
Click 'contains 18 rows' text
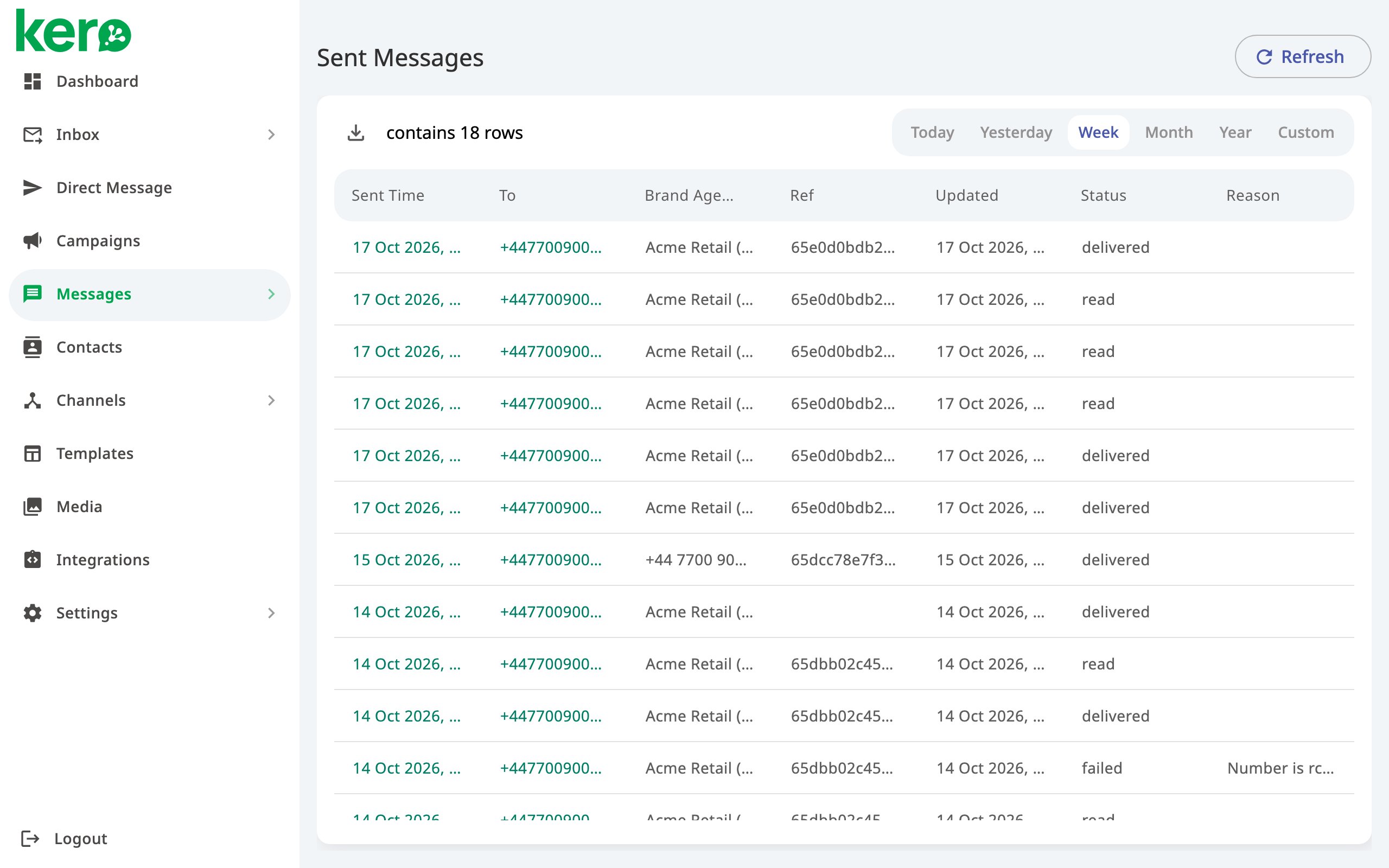tap(455, 132)
